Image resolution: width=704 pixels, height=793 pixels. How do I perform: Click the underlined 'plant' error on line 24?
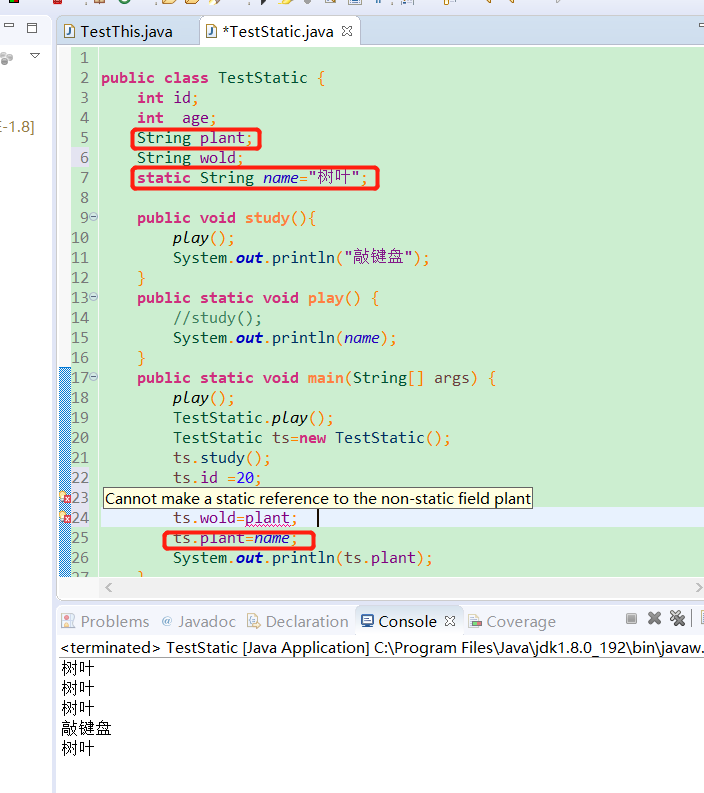(267, 518)
